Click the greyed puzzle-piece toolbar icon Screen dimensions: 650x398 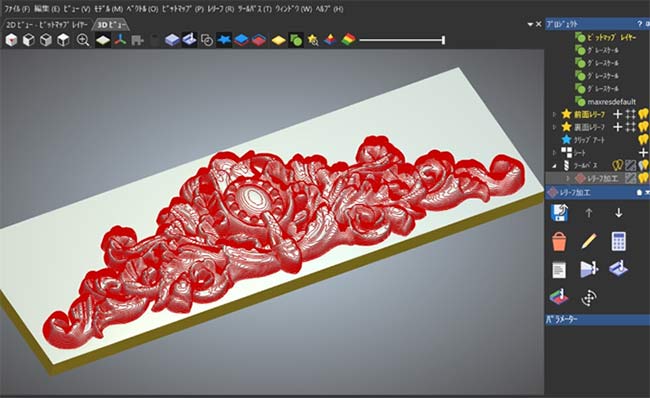point(137,40)
